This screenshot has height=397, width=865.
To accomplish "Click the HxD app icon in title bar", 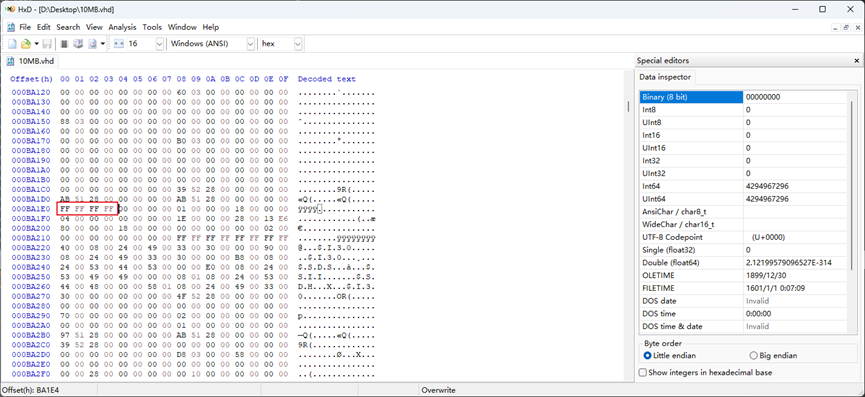I will [9, 9].
